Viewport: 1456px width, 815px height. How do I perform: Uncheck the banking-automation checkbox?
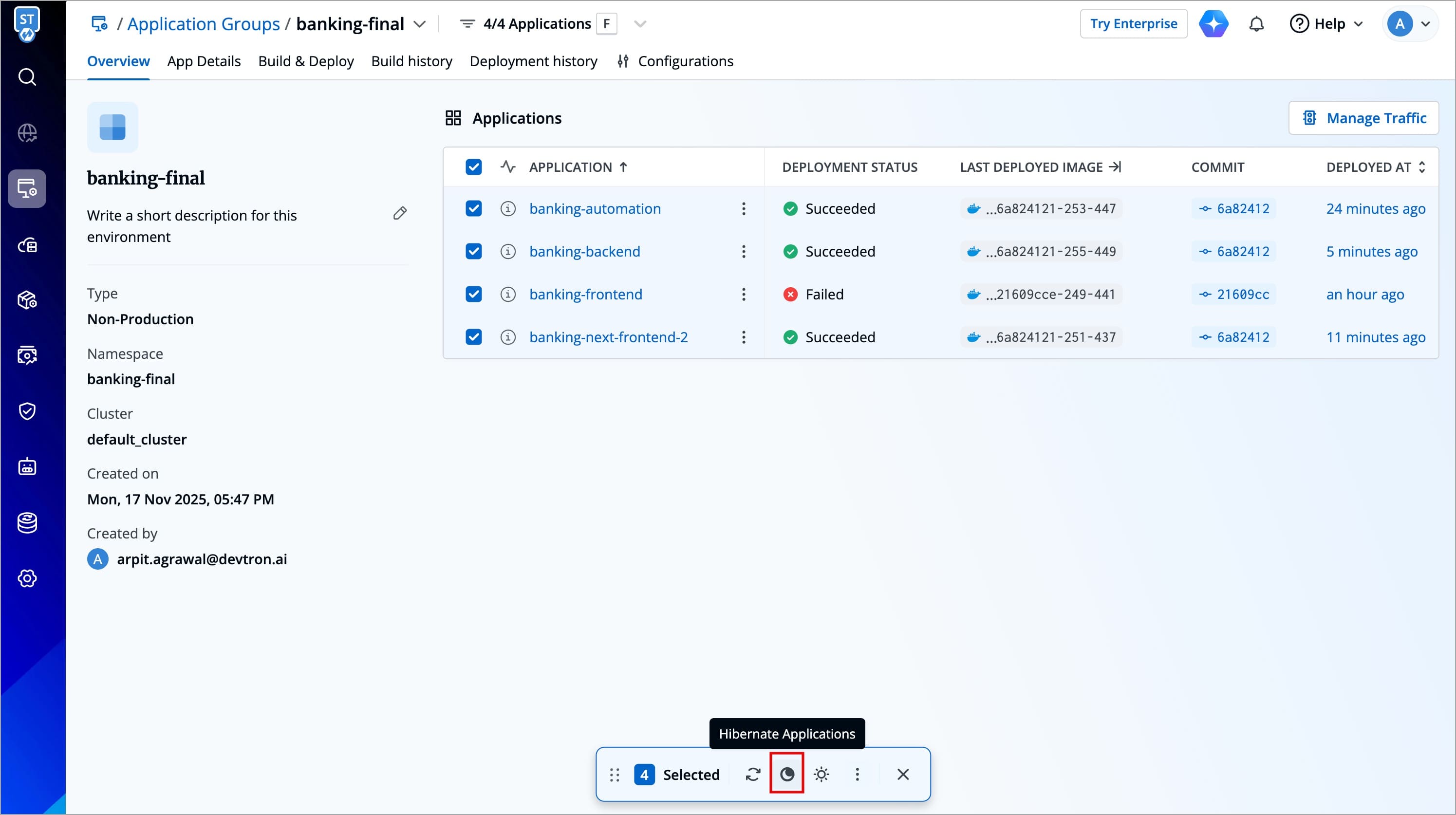click(473, 208)
